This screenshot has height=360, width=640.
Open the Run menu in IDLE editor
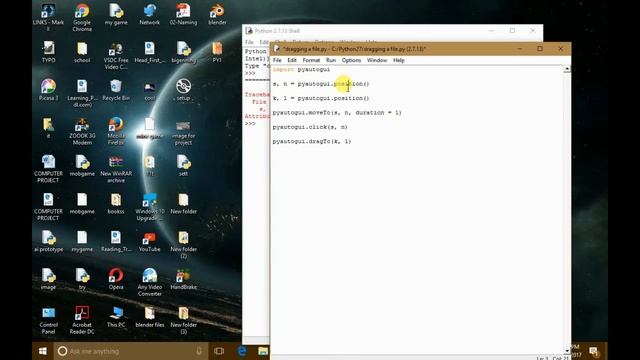331,60
